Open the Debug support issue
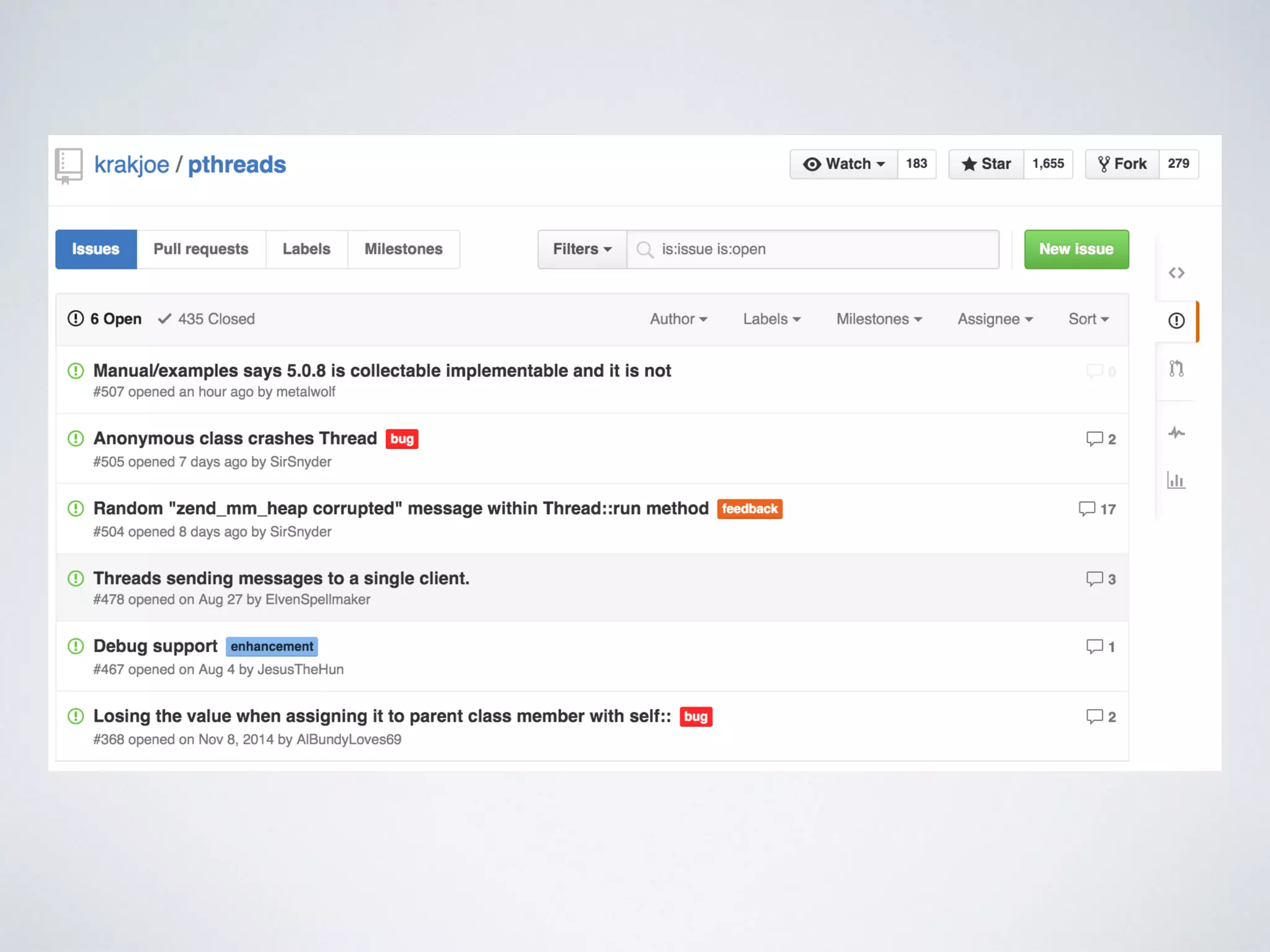Screen dimensions: 1270x952 point(155,646)
